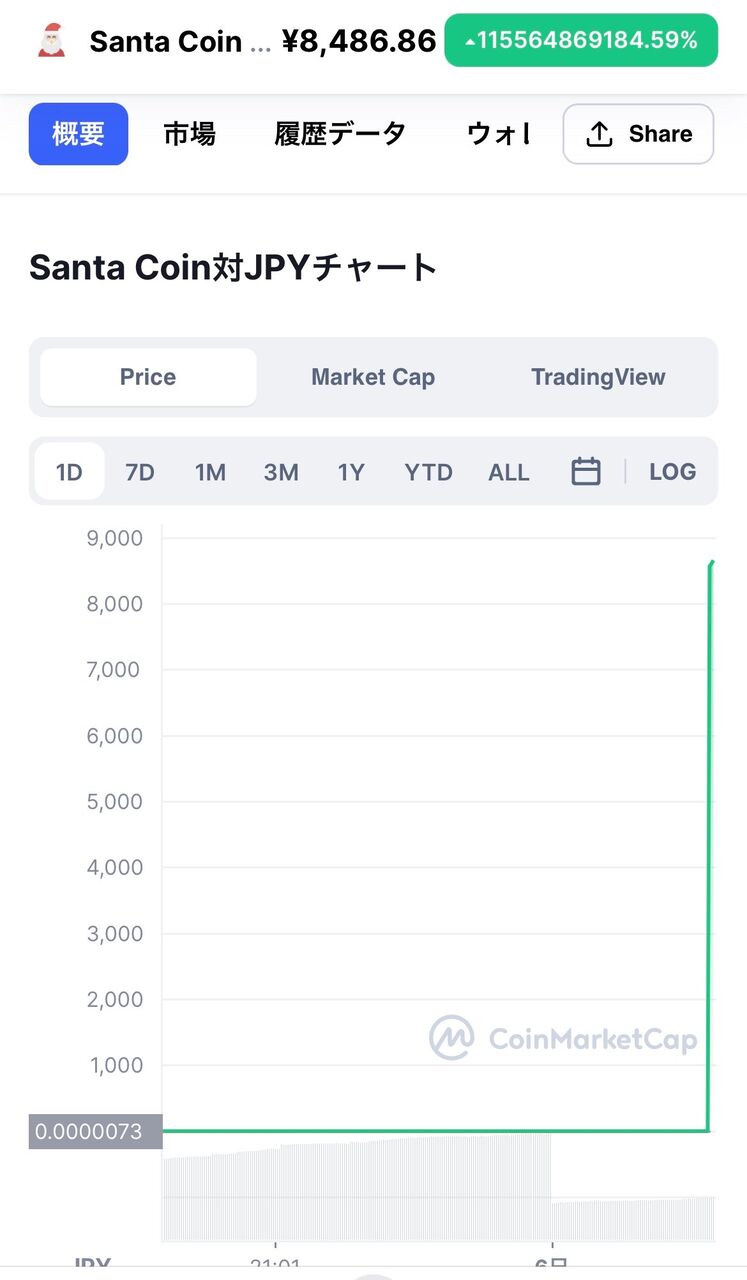Click the Share button

coord(638,134)
